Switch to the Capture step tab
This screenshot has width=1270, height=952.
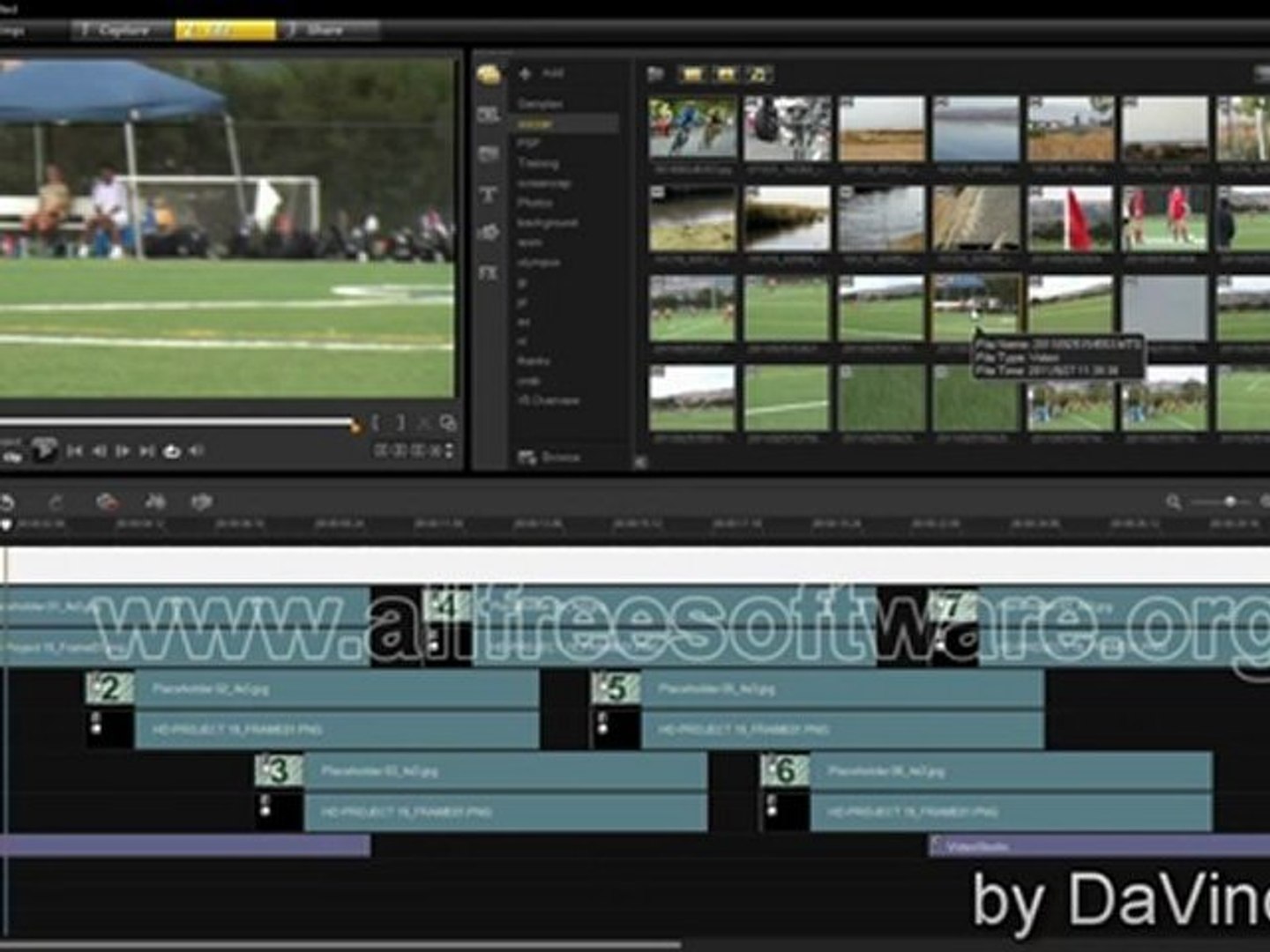tap(123, 30)
